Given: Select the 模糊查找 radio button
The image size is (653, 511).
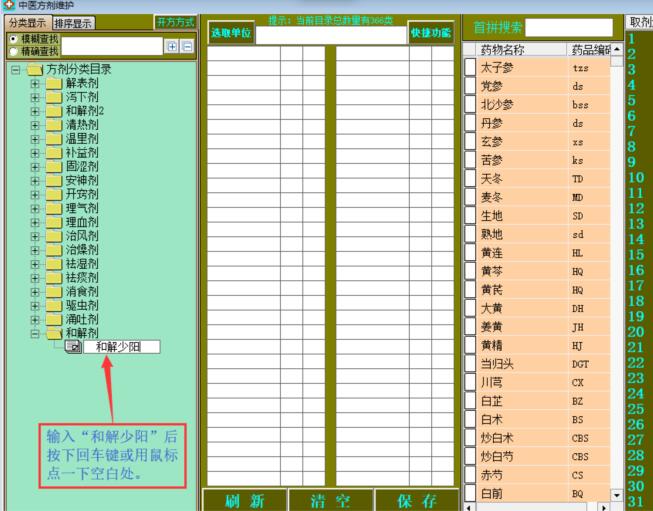Looking at the screenshot, I should coord(12,38).
